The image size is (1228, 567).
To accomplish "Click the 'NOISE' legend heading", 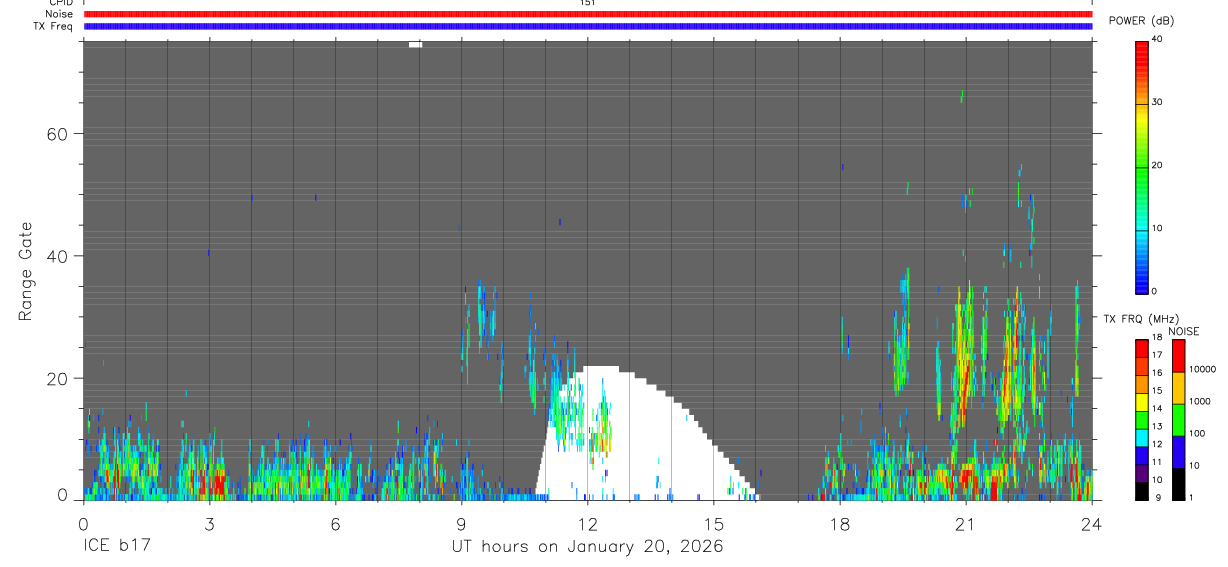I will click(x=1183, y=331).
